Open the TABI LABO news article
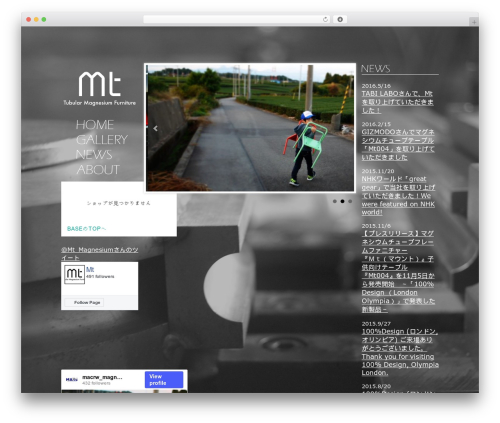 (397, 102)
